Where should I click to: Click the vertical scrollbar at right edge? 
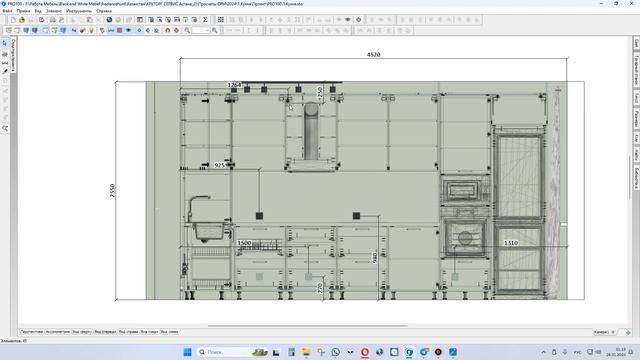tap(629, 178)
